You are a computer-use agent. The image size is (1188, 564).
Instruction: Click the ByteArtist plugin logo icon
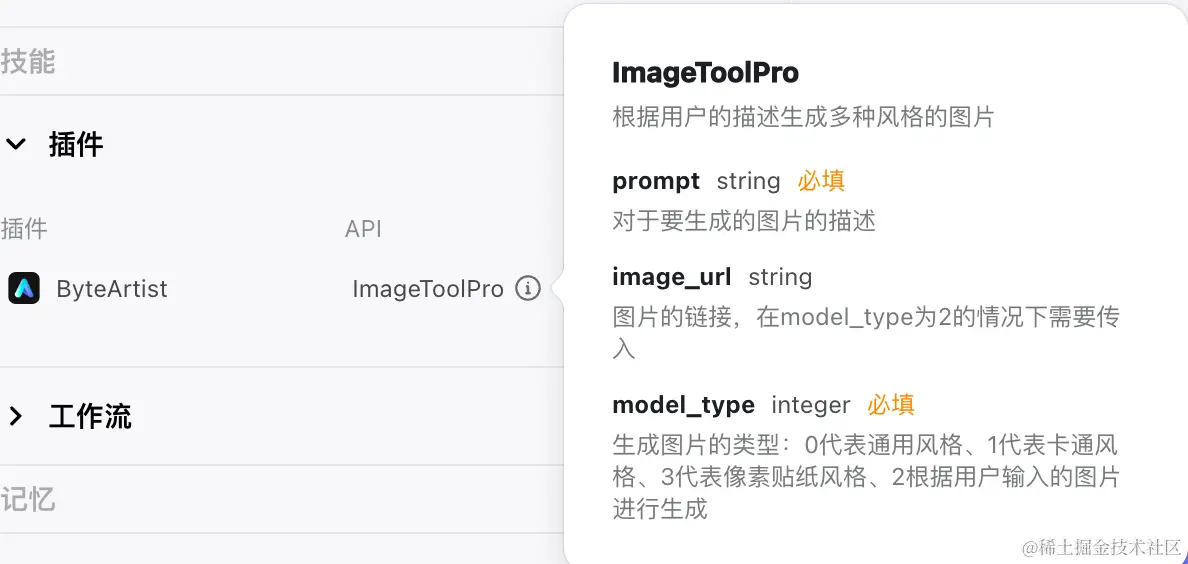(24, 289)
